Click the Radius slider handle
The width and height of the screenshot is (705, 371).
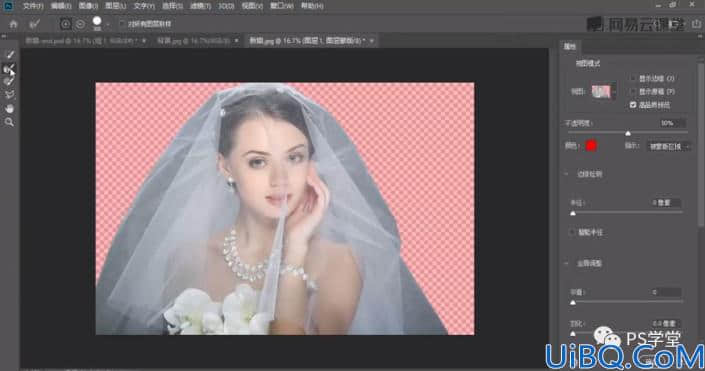pyautogui.click(x=573, y=213)
